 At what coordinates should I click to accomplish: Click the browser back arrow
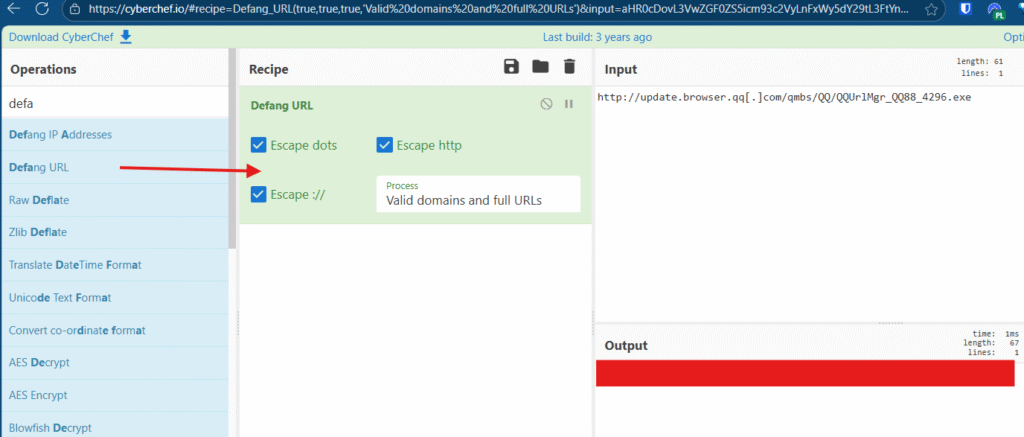pos(13,9)
